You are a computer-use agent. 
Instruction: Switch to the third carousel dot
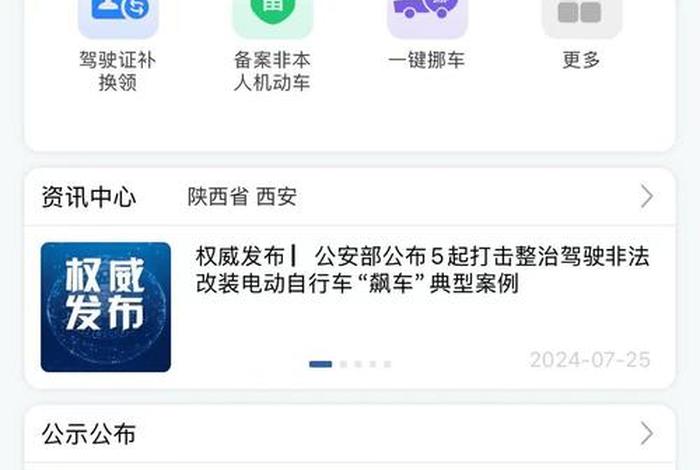(358, 364)
